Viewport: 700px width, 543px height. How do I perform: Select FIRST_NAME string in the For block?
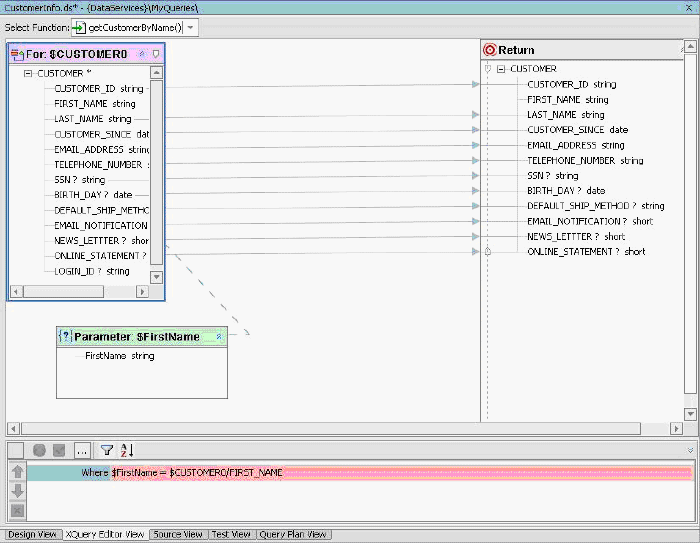[95, 104]
